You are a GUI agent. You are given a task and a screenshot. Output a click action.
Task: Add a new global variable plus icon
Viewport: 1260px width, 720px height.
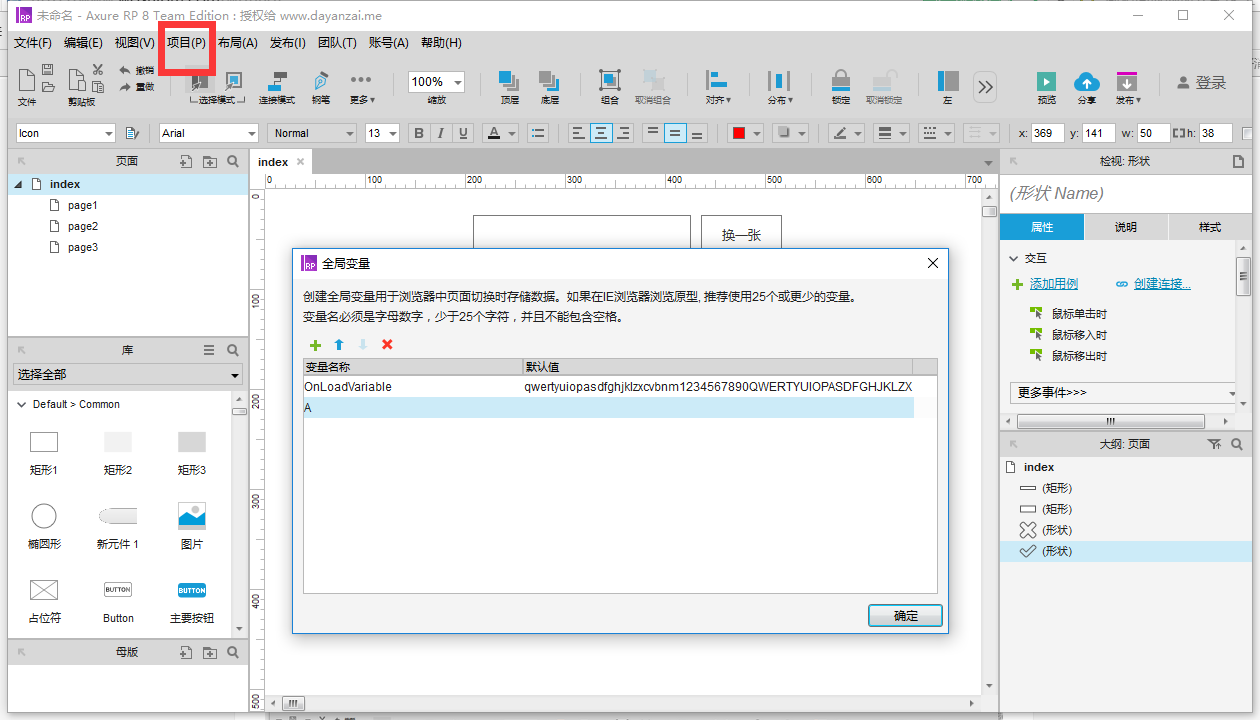pos(316,345)
